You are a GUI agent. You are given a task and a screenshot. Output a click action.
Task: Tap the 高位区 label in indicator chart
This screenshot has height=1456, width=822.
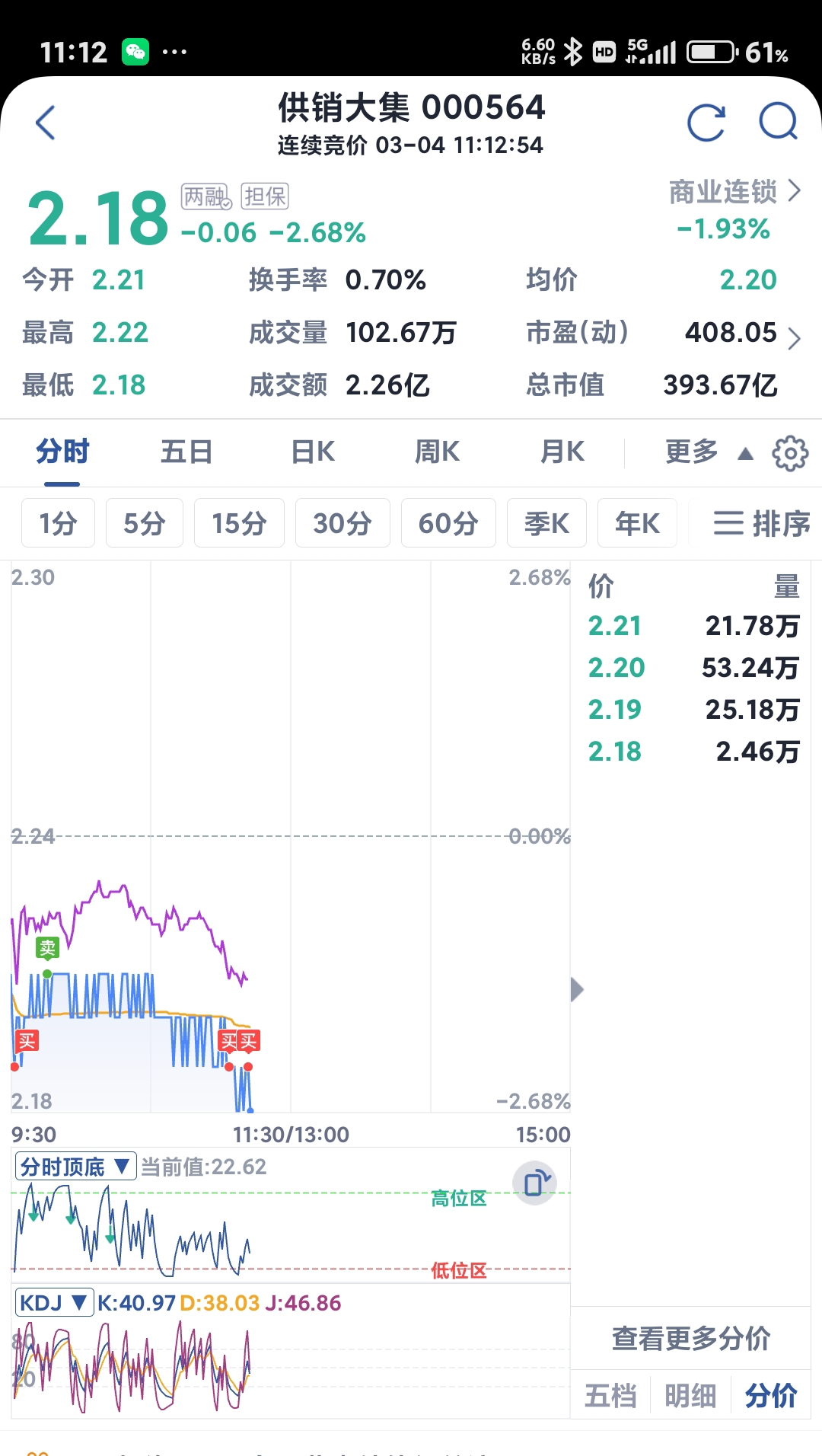pos(459,1199)
